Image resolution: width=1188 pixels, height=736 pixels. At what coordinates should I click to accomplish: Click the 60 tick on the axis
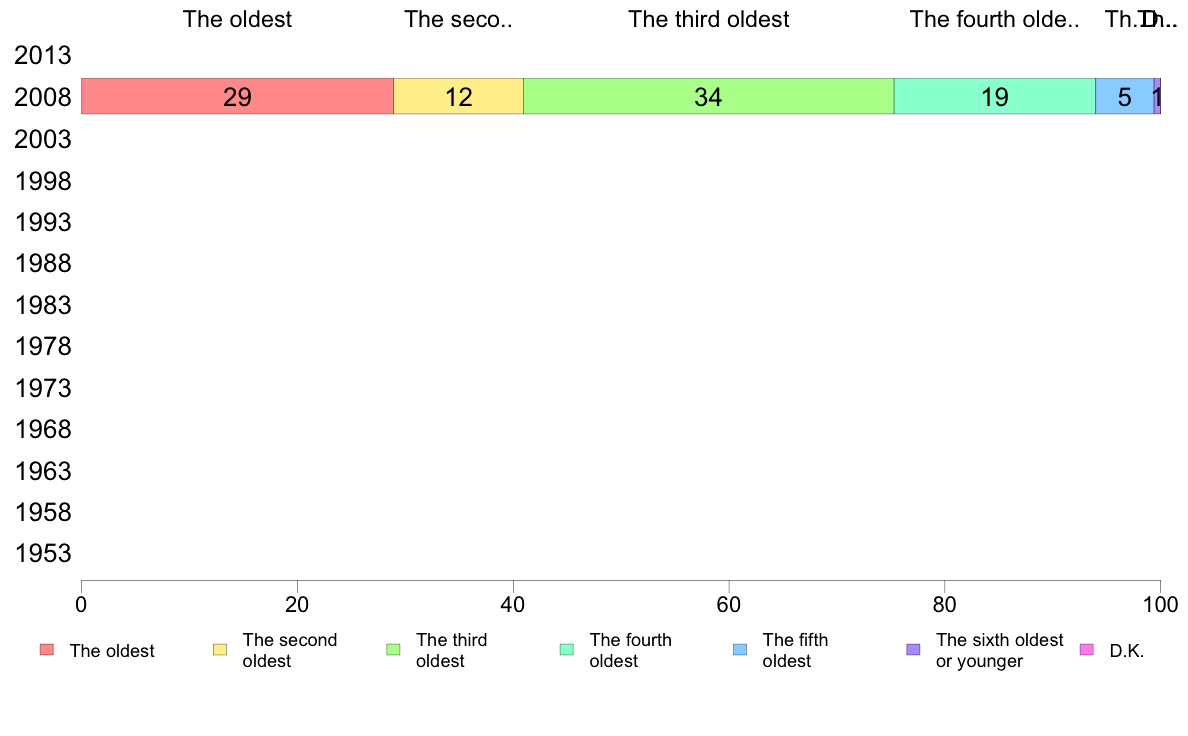729,604
